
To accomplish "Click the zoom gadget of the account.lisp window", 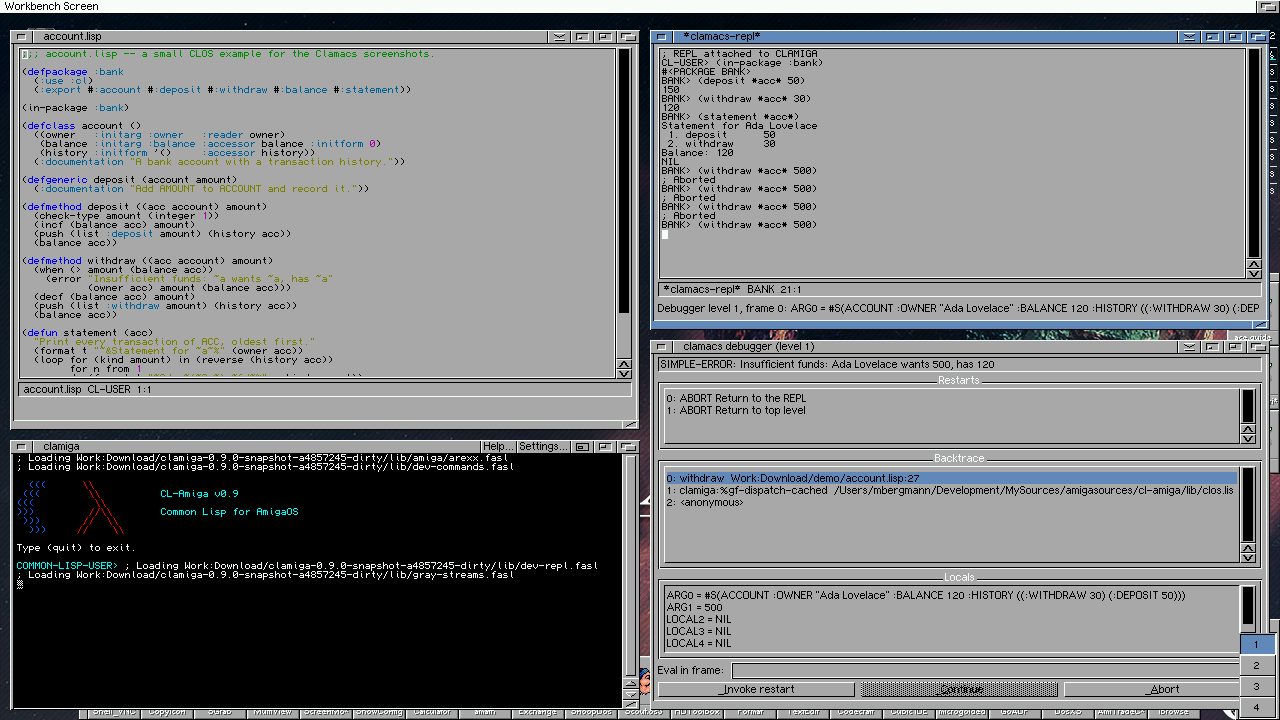I will pyautogui.click(x=605, y=37).
